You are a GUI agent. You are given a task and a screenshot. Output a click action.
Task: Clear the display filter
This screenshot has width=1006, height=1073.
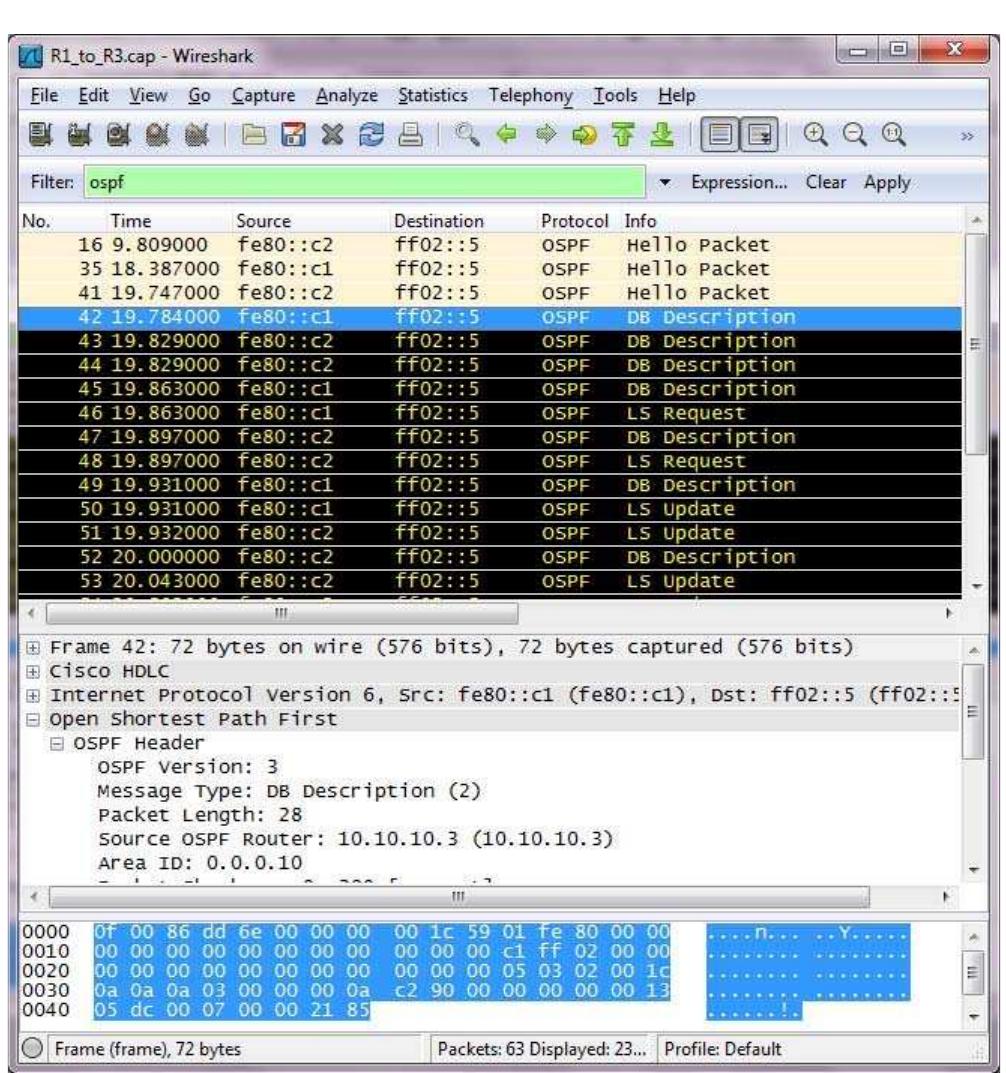click(825, 183)
